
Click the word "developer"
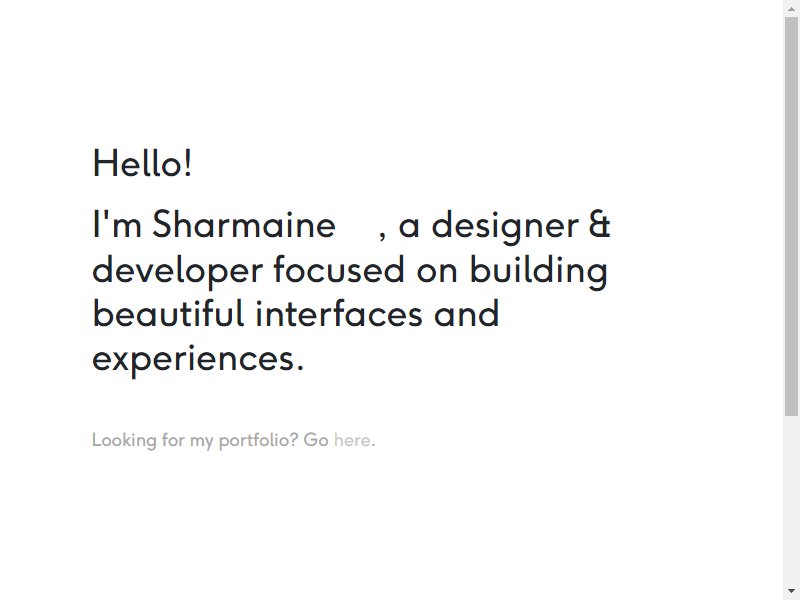click(x=178, y=271)
